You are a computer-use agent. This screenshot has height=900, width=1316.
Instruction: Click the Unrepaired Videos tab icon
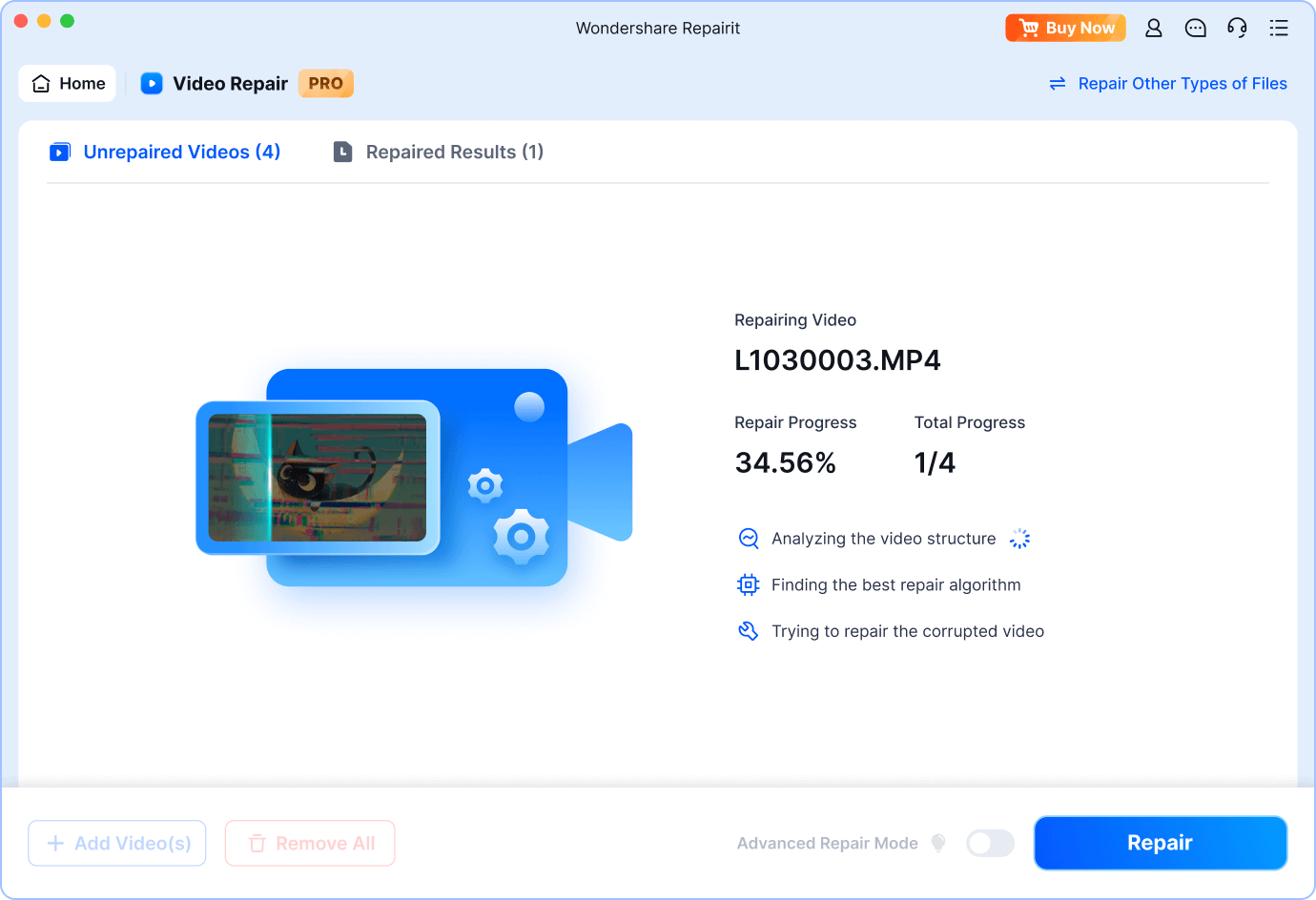point(60,152)
